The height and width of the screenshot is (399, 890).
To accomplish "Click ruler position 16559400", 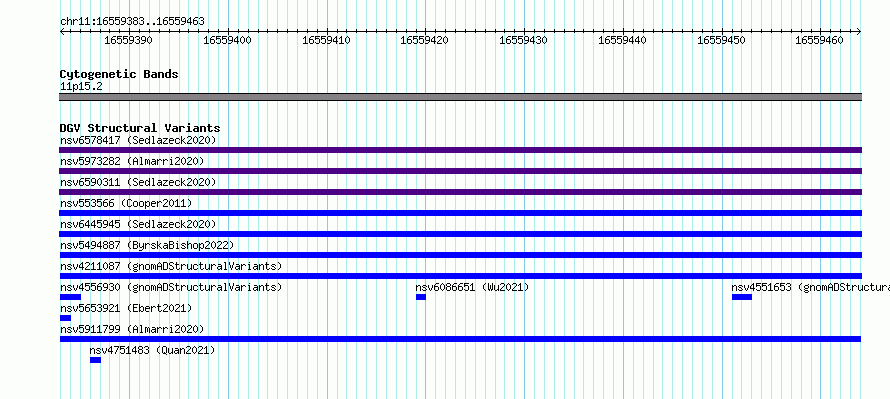I will tap(227, 40).
